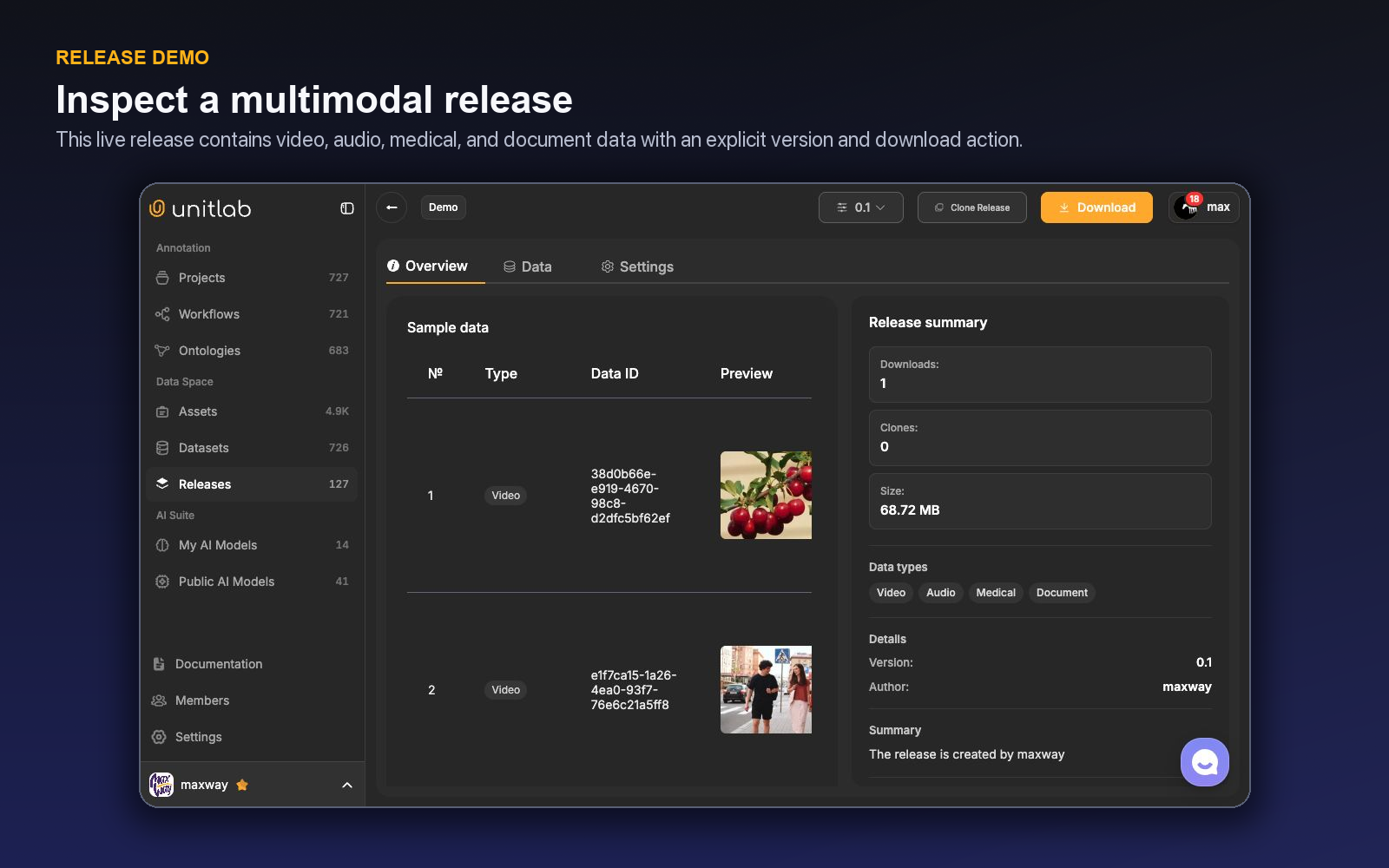Click the maxway workspace avatar
The width and height of the screenshot is (1389, 868).
[161, 785]
